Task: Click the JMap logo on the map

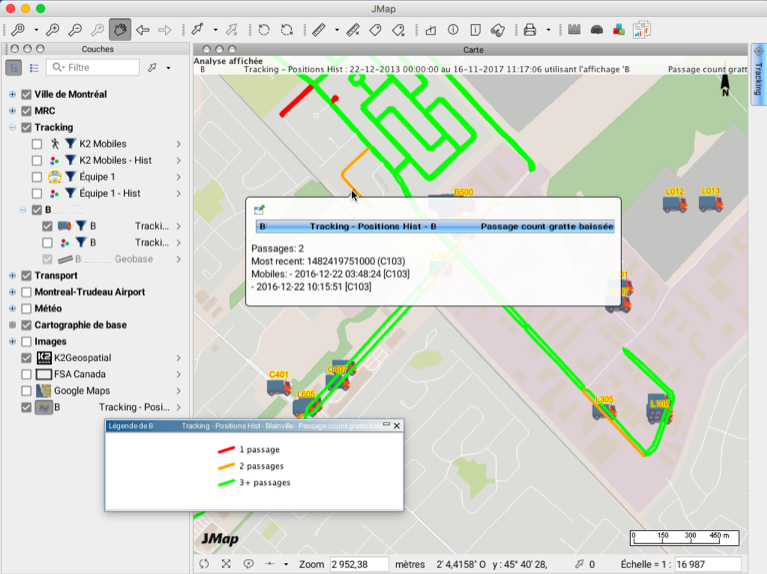Action: pyautogui.click(x=220, y=539)
